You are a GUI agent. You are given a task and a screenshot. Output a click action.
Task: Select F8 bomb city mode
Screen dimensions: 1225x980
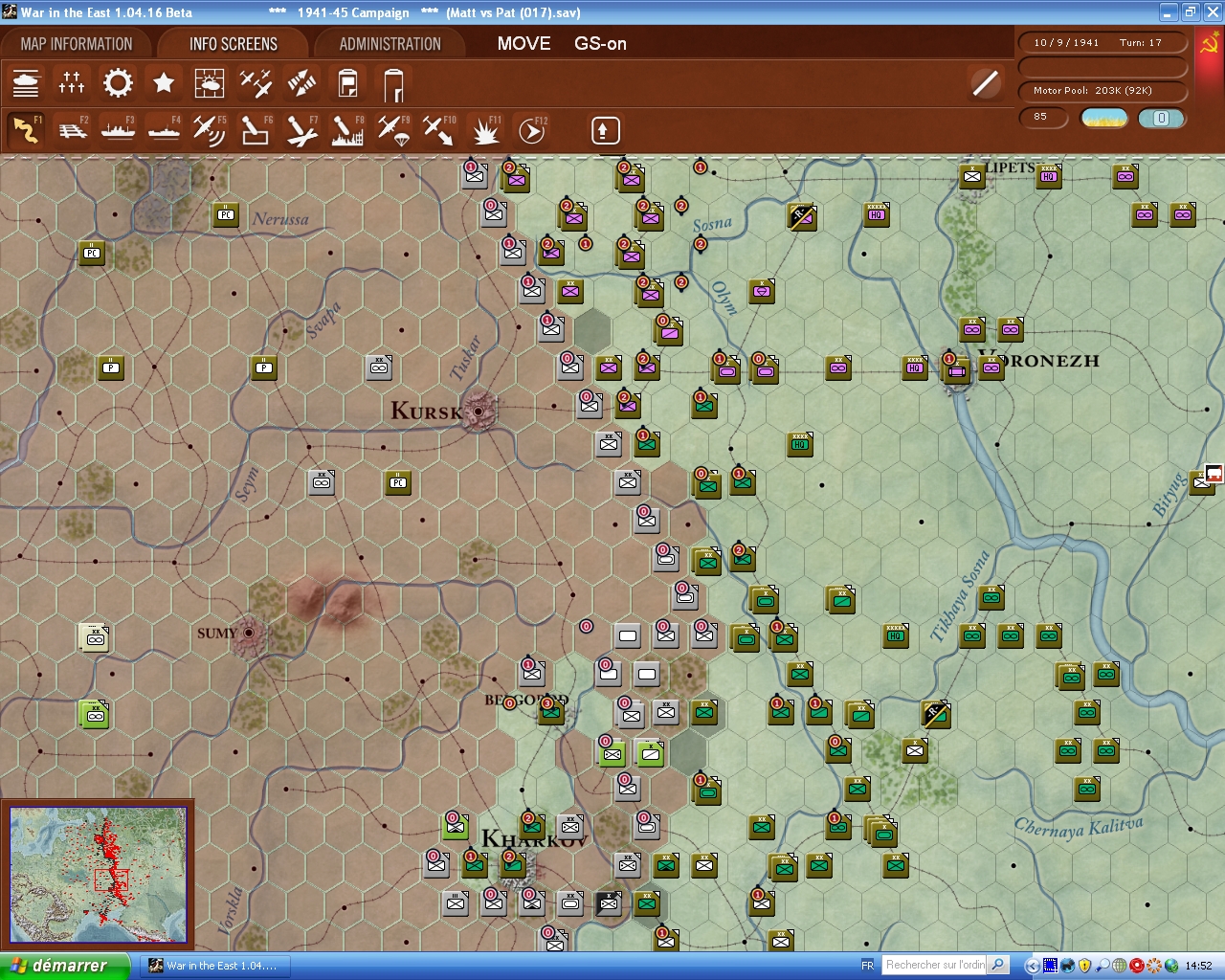click(x=347, y=129)
